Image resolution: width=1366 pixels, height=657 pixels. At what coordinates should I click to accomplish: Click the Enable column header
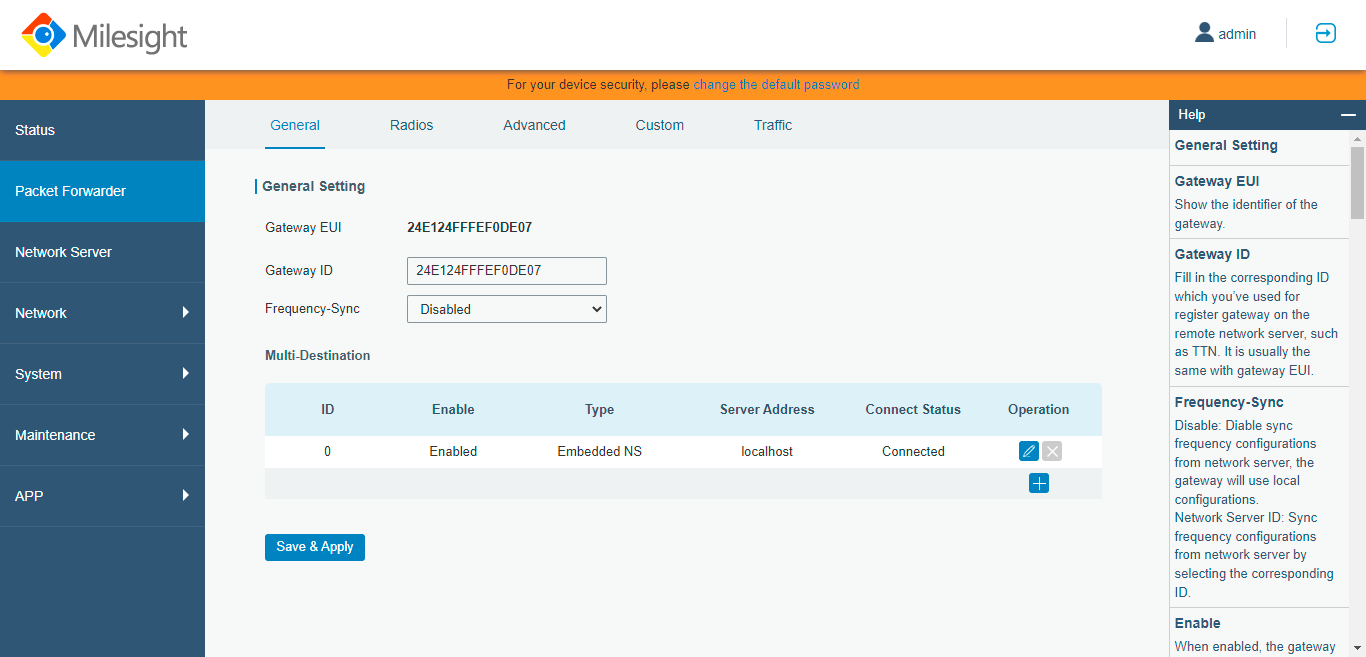(x=453, y=409)
